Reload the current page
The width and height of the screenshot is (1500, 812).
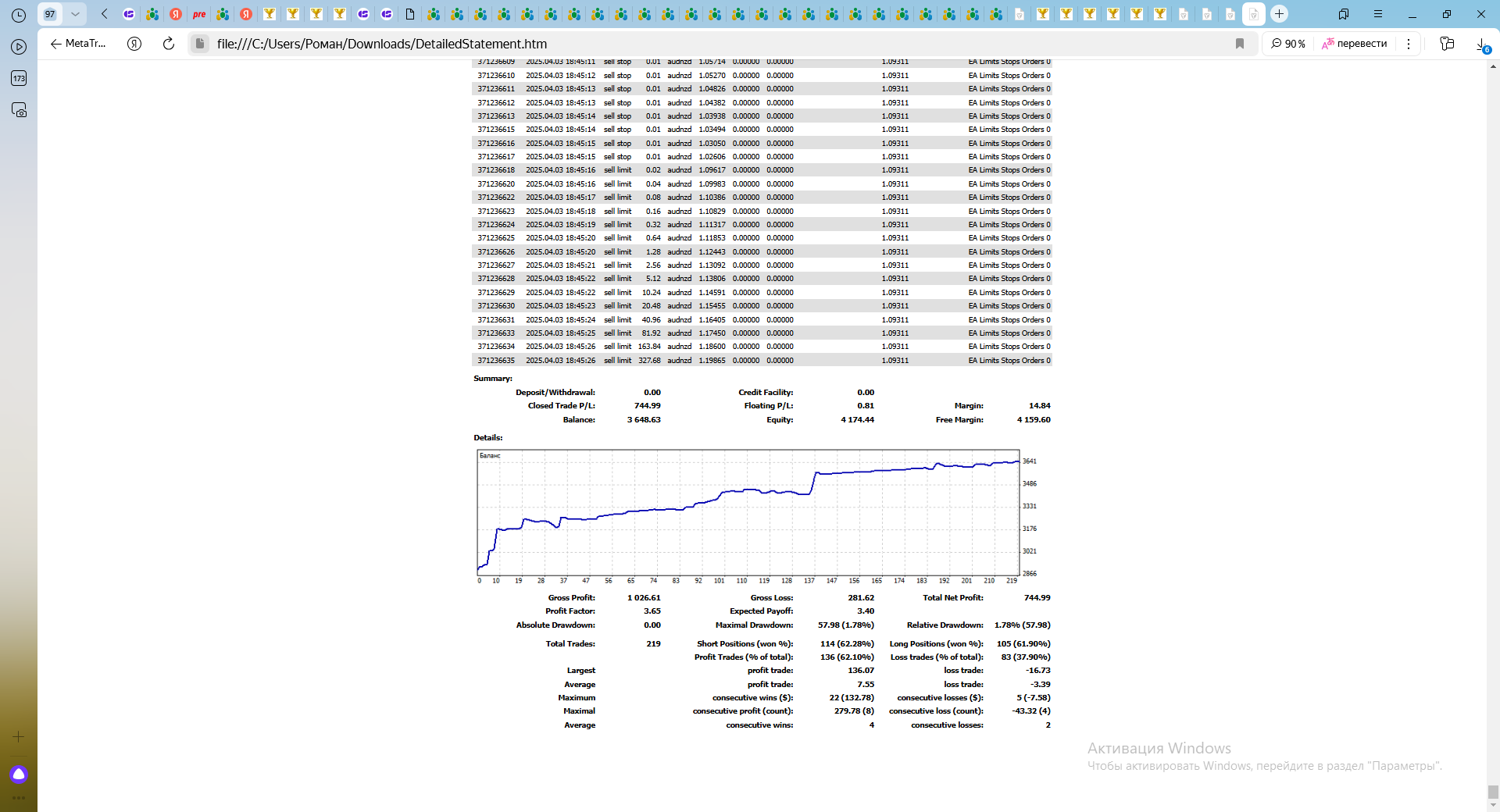tap(168, 44)
